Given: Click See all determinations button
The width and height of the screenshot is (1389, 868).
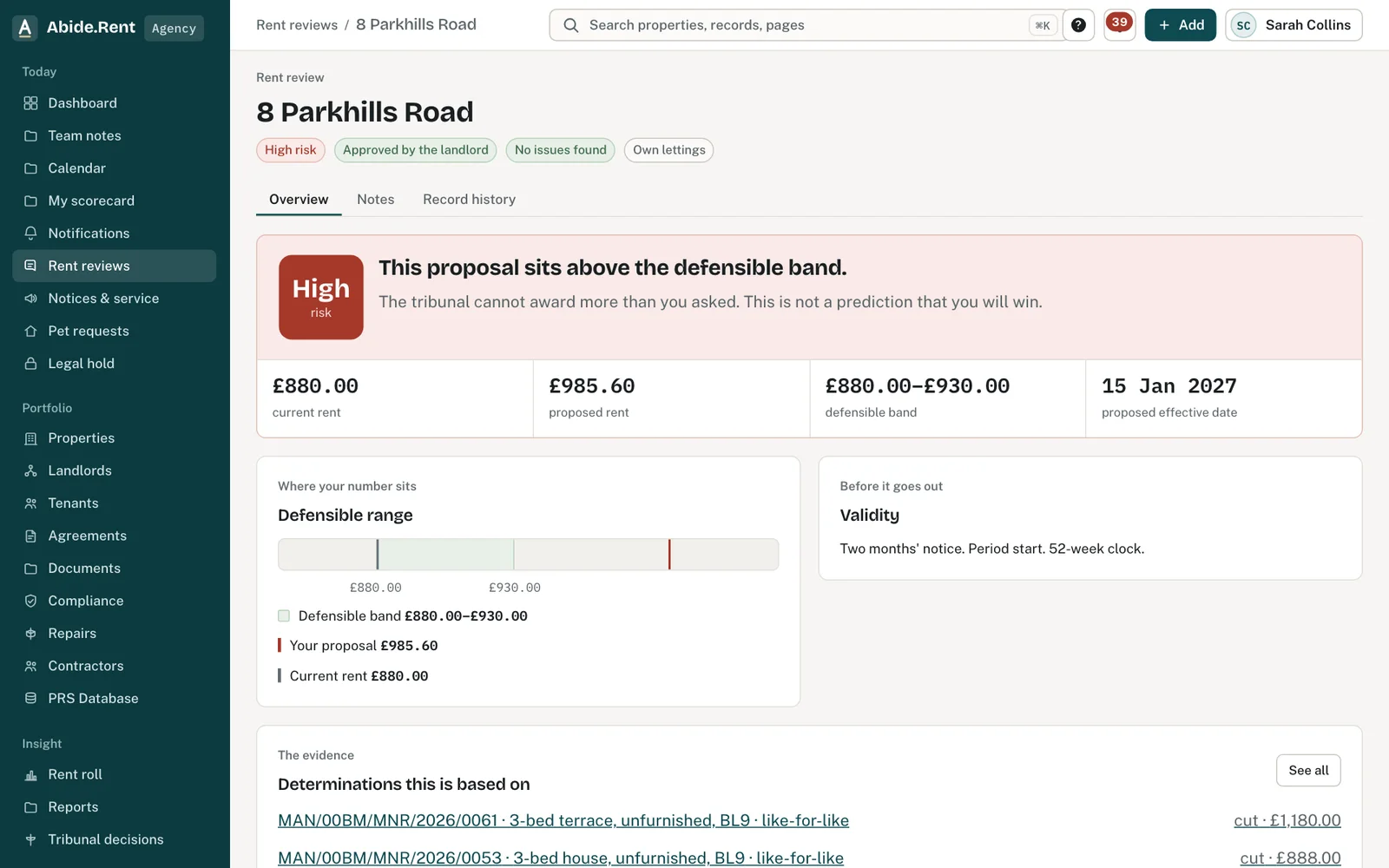Looking at the screenshot, I should pyautogui.click(x=1308, y=770).
